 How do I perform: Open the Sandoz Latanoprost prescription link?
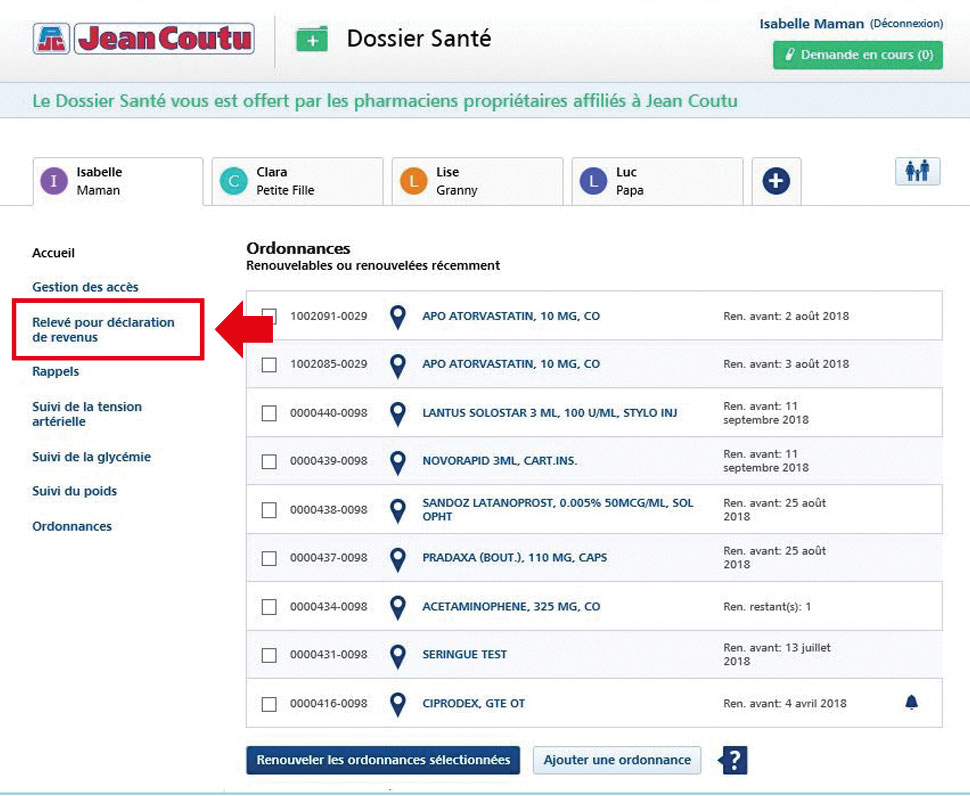coord(558,510)
